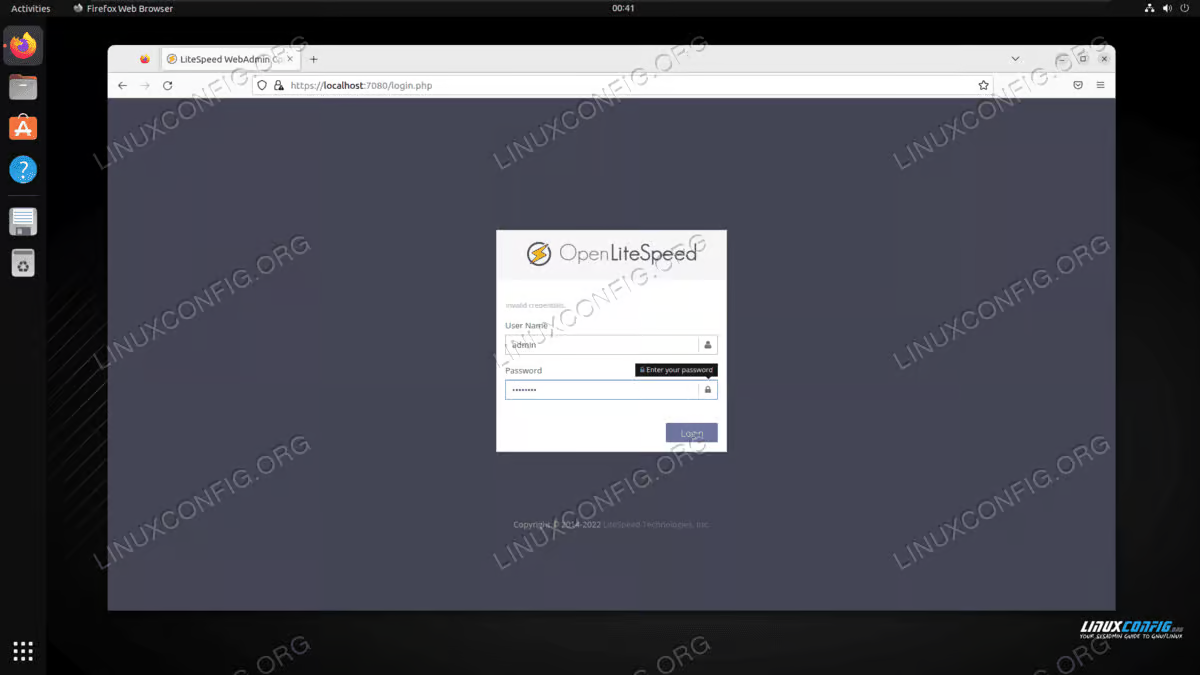The height and width of the screenshot is (675, 1200).
Task: Open the Trash in the dock
Action: (x=23, y=263)
